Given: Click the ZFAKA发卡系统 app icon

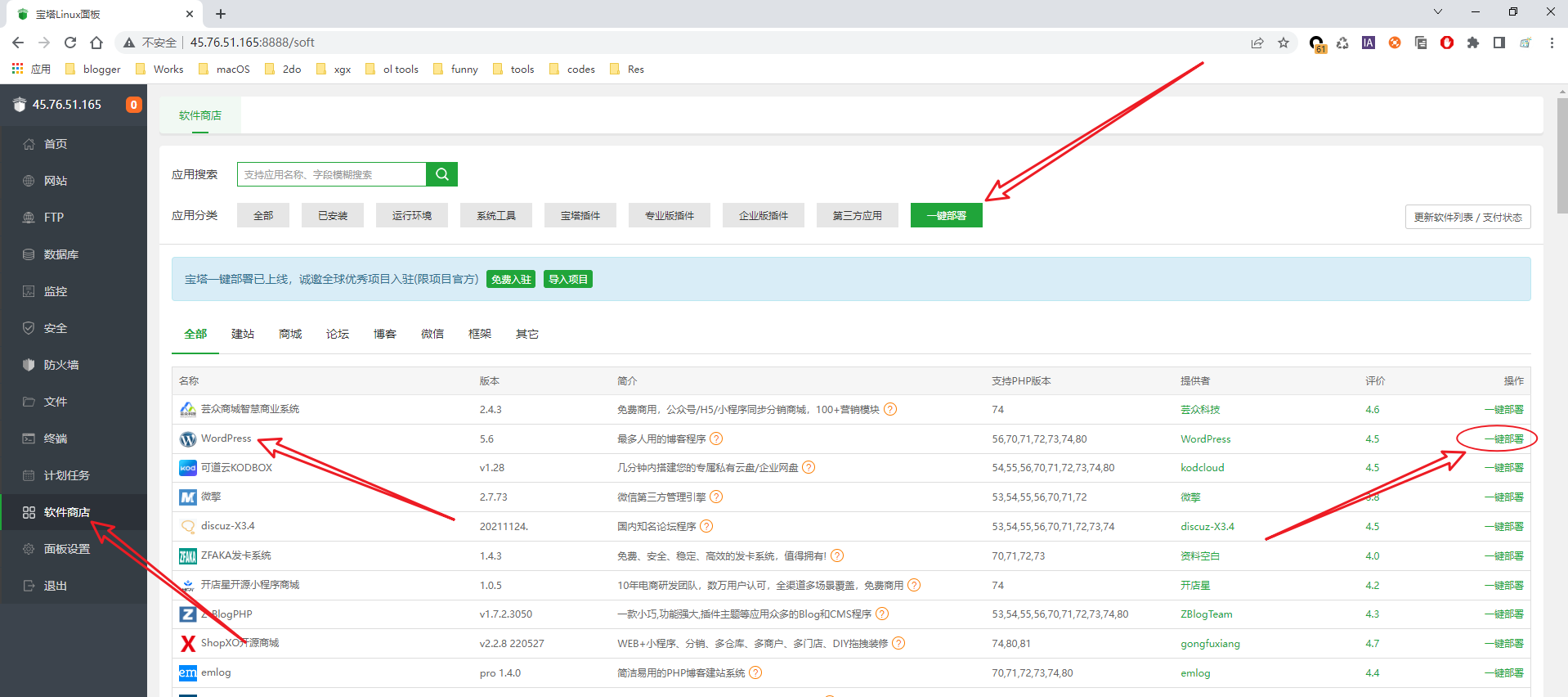Looking at the screenshot, I should [188, 556].
